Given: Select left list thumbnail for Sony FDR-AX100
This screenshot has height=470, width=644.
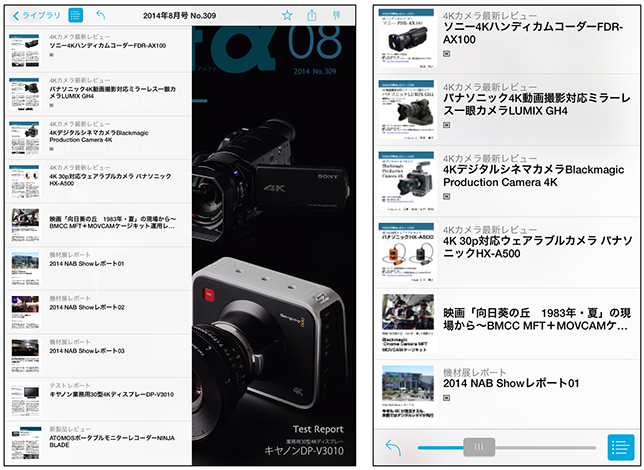Looking at the screenshot, I should pyautogui.click(x=25, y=51).
